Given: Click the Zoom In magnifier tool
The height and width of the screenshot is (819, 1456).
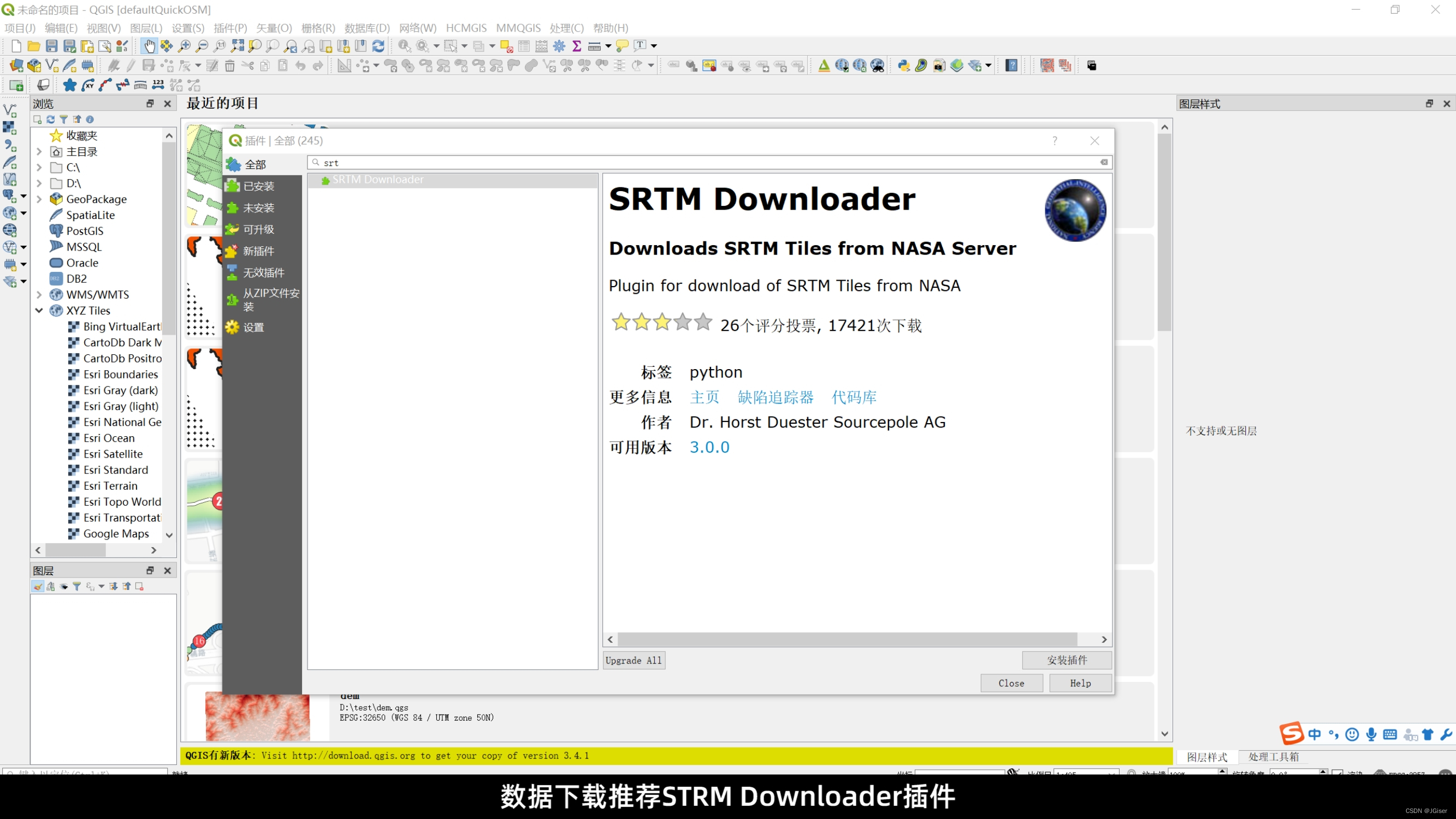Looking at the screenshot, I should tap(184, 46).
